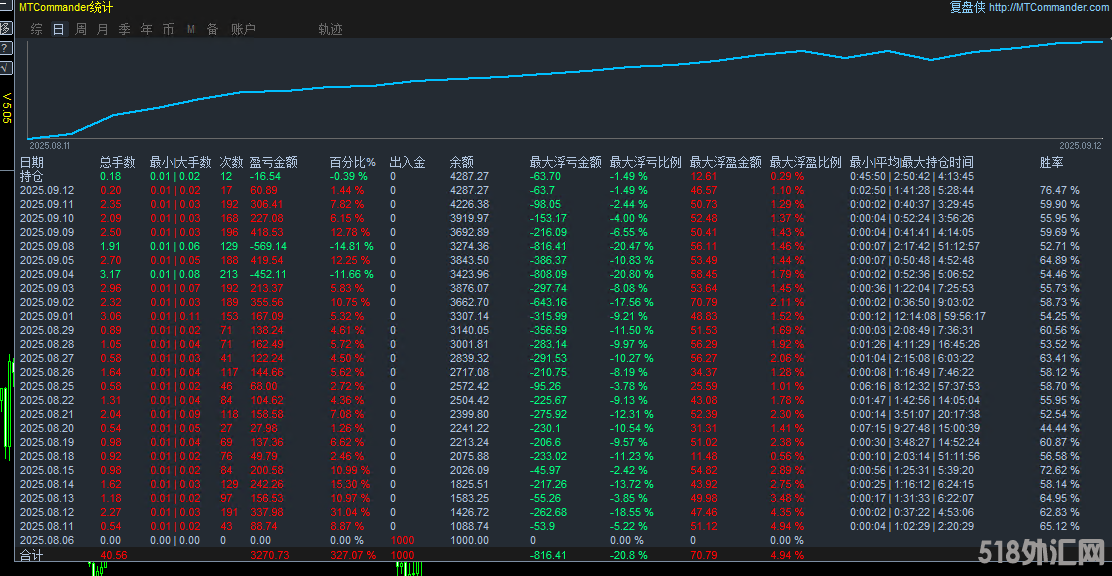Select the 季 quarterly statistics icon
The width and height of the screenshot is (1112, 576).
(123, 29)
